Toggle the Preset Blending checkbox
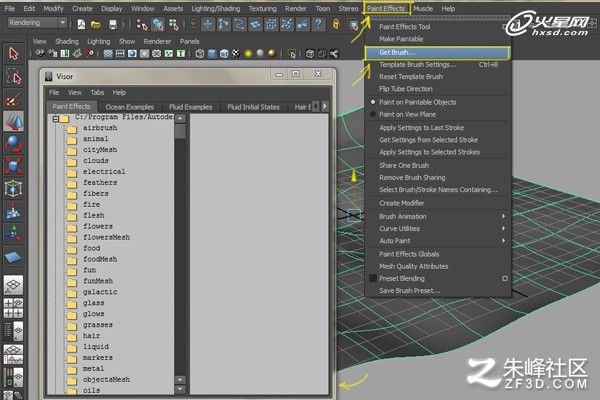Image resolution: width=600 pixels, height=400 pixels. point(373,278)
